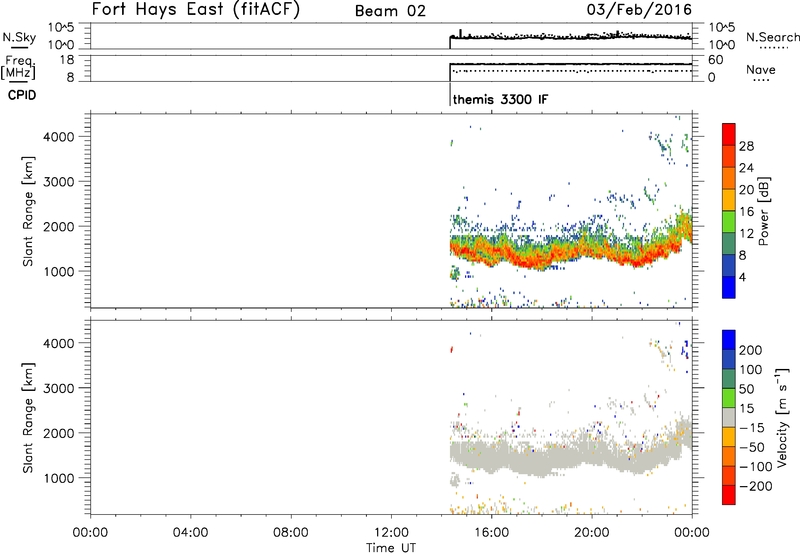The width and height of the screenshot is (800, 554).
Task: Click the '18' frequency axis label
Action: tap(67, 60)
